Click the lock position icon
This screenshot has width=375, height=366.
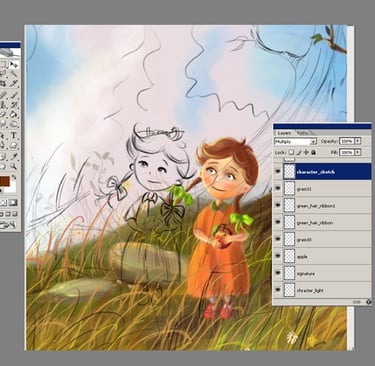(x=306, y=152)
